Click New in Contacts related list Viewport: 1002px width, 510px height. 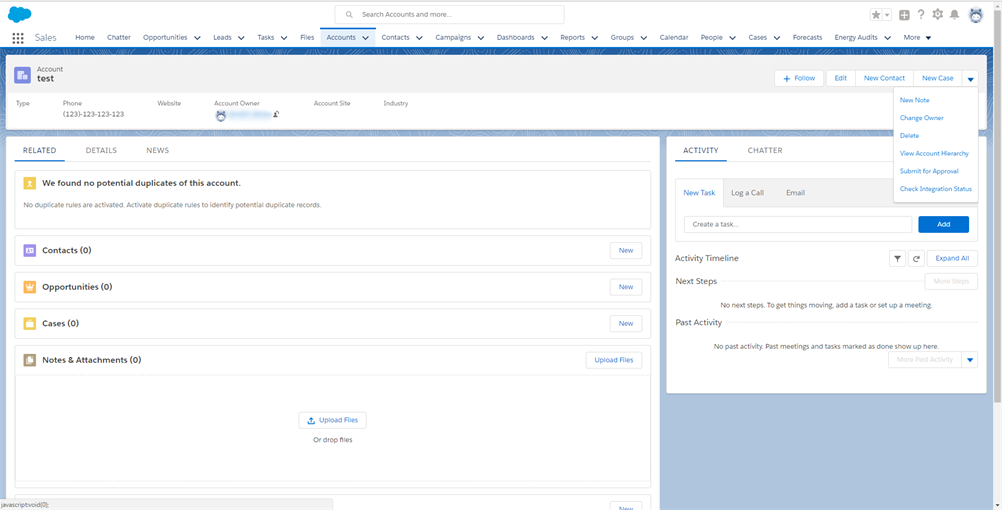click(x=626, y=251)
